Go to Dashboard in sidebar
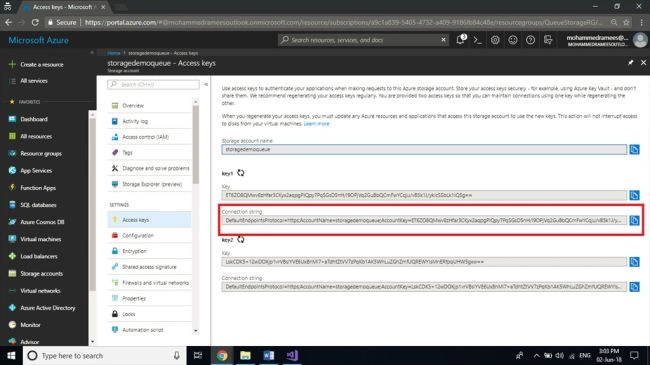The height and width of the screenshot is (365, 650). point(34,119)
